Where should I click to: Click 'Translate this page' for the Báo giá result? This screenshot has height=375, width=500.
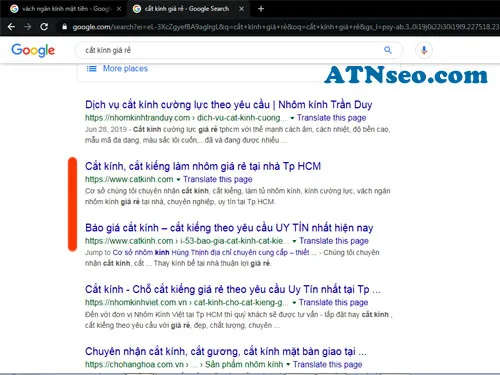coord(334,241)
